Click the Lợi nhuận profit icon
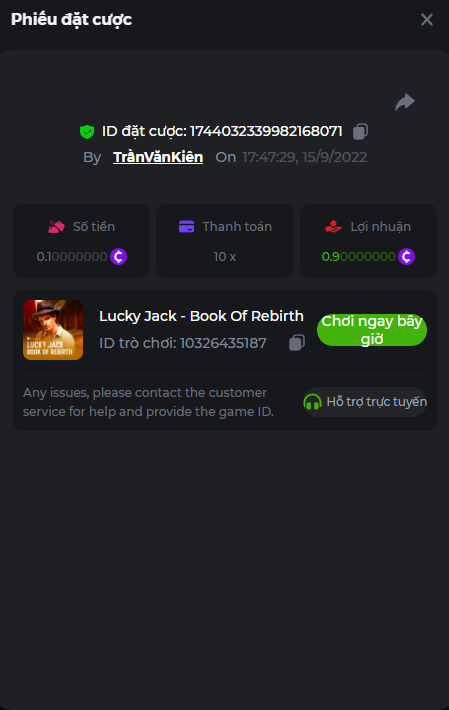The height and width of the screenshot is (710, 449). click(x=333, y=226)
